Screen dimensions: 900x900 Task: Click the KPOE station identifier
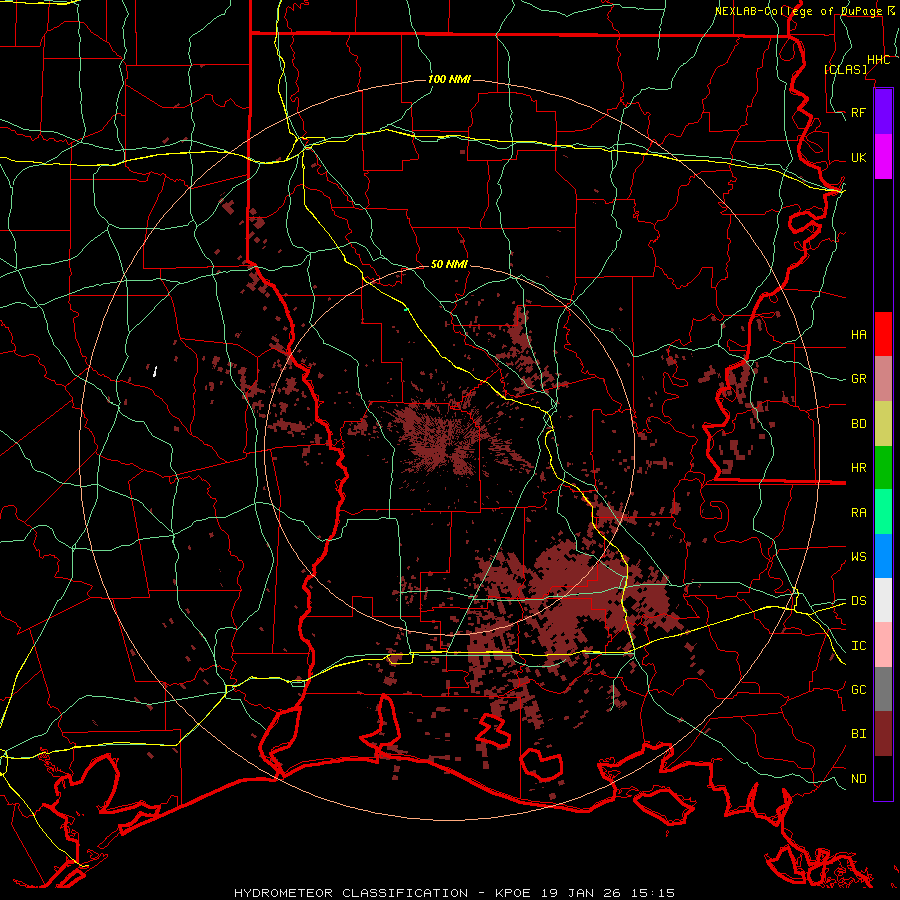point(512,893)
